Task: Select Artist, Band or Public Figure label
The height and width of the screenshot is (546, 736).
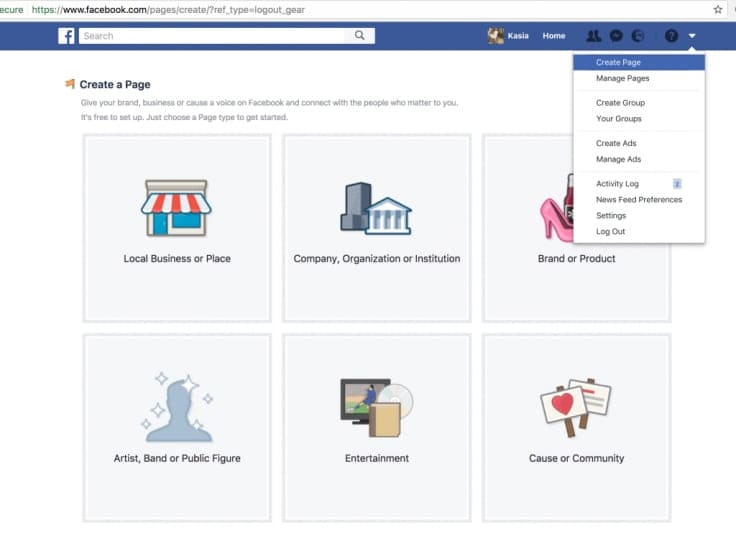Action: point(177,458)
